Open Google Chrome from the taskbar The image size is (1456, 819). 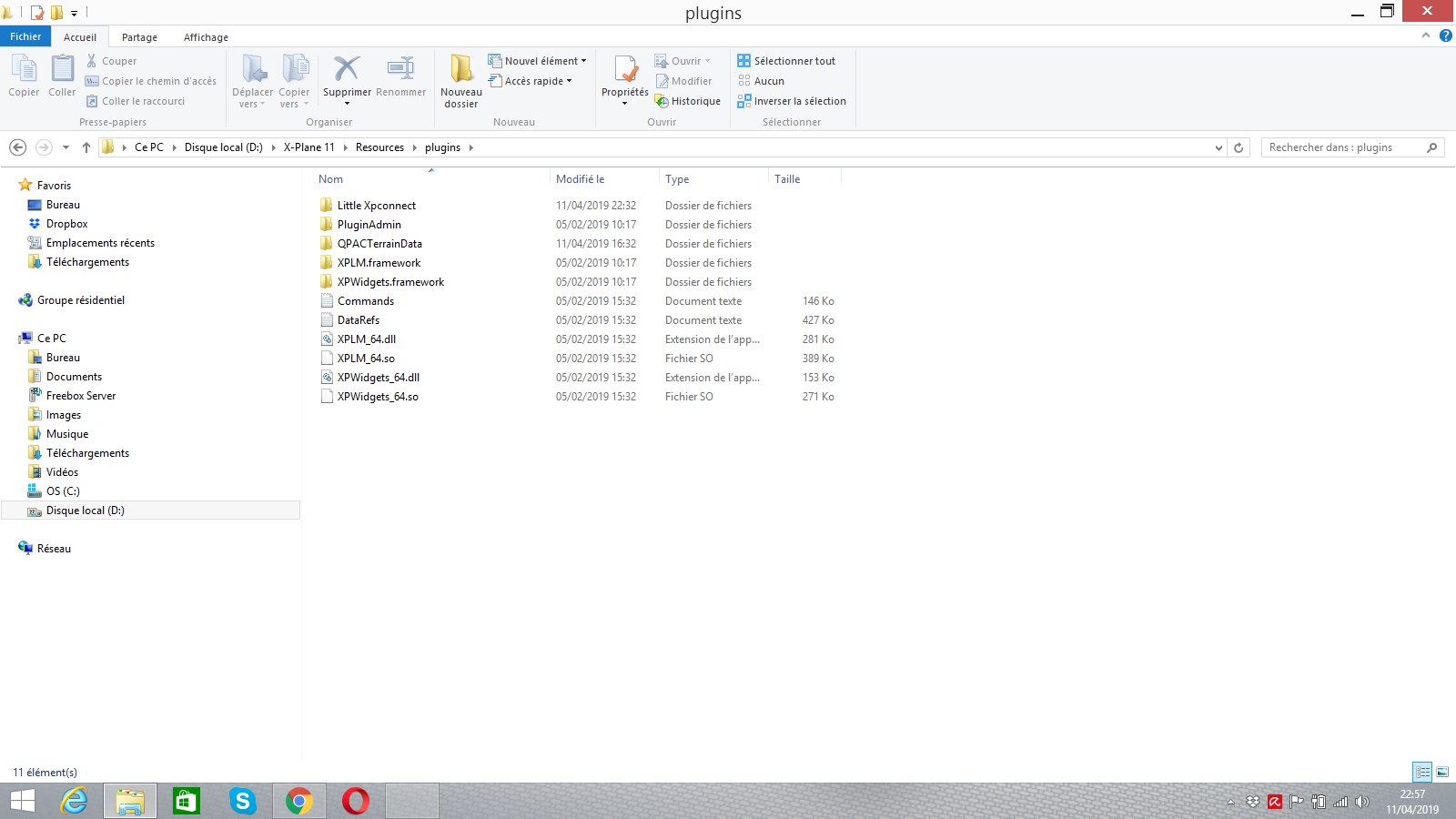pos(299,802)
